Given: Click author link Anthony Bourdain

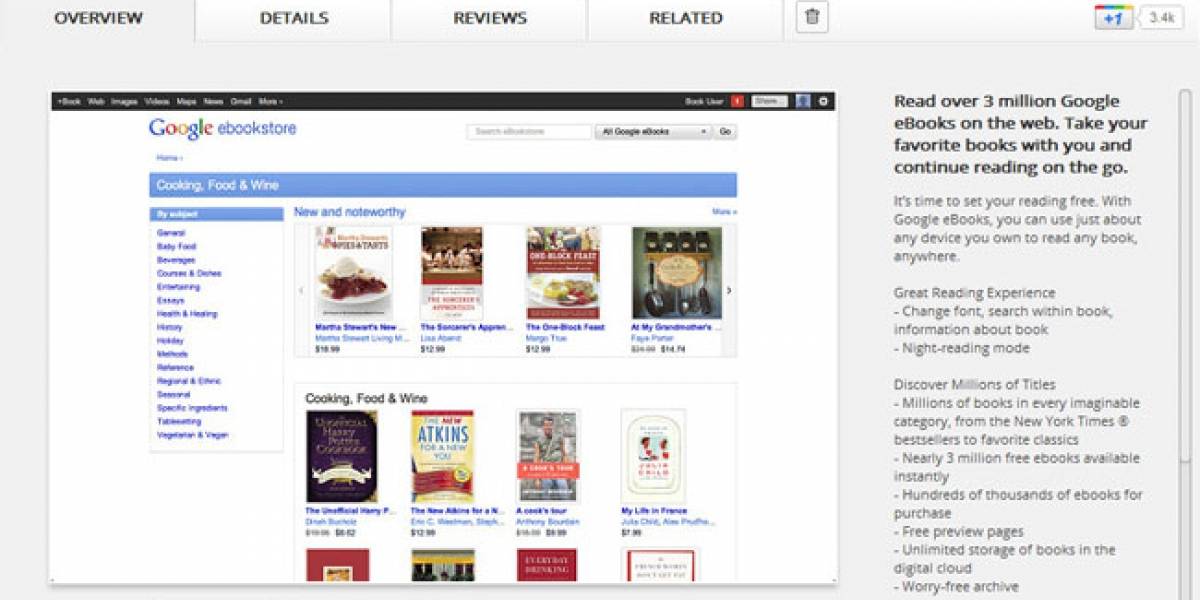Looking at the screenshot, I should click(x=548, y=521).
